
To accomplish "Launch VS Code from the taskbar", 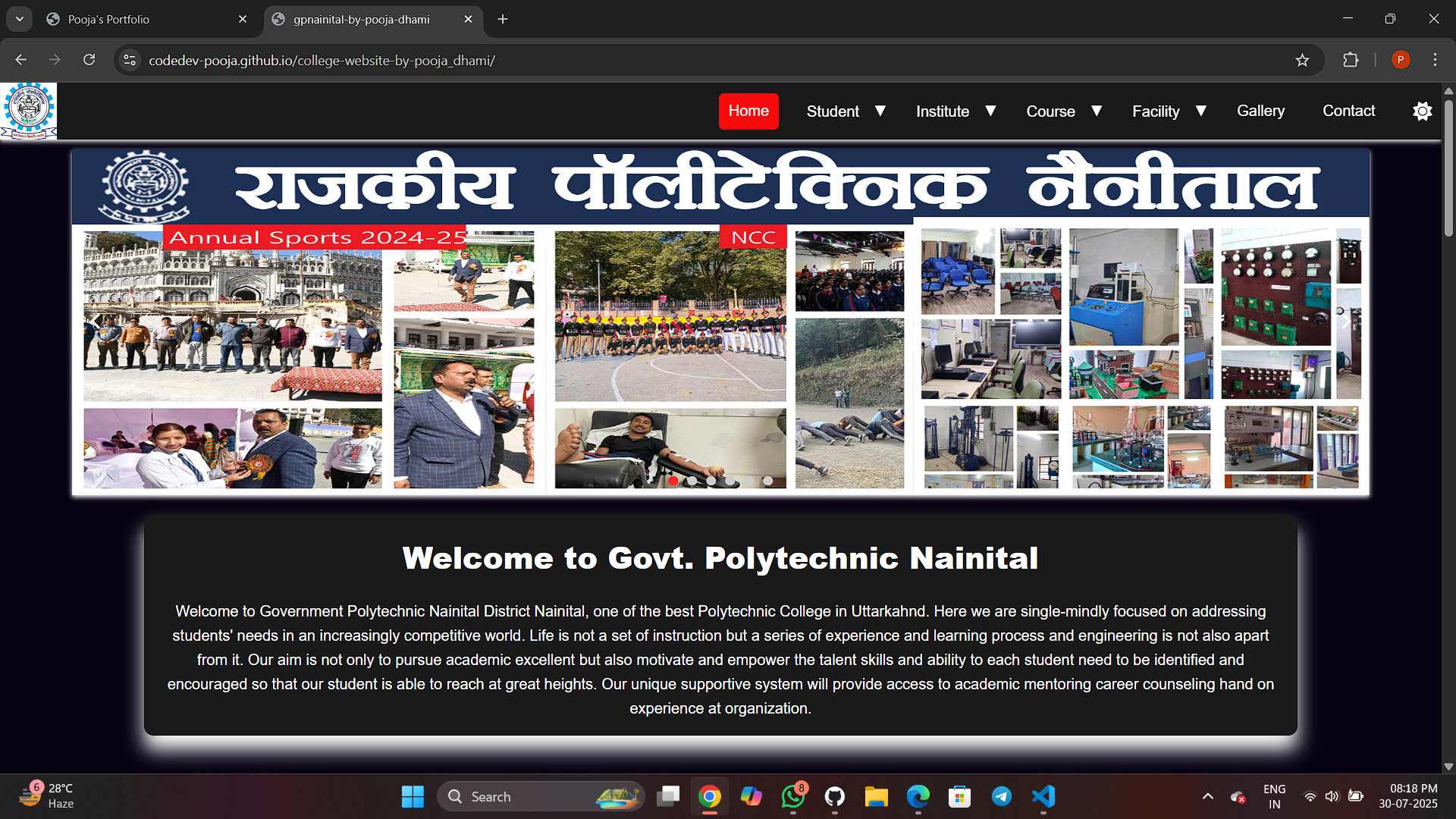I will coord(1043,797).
